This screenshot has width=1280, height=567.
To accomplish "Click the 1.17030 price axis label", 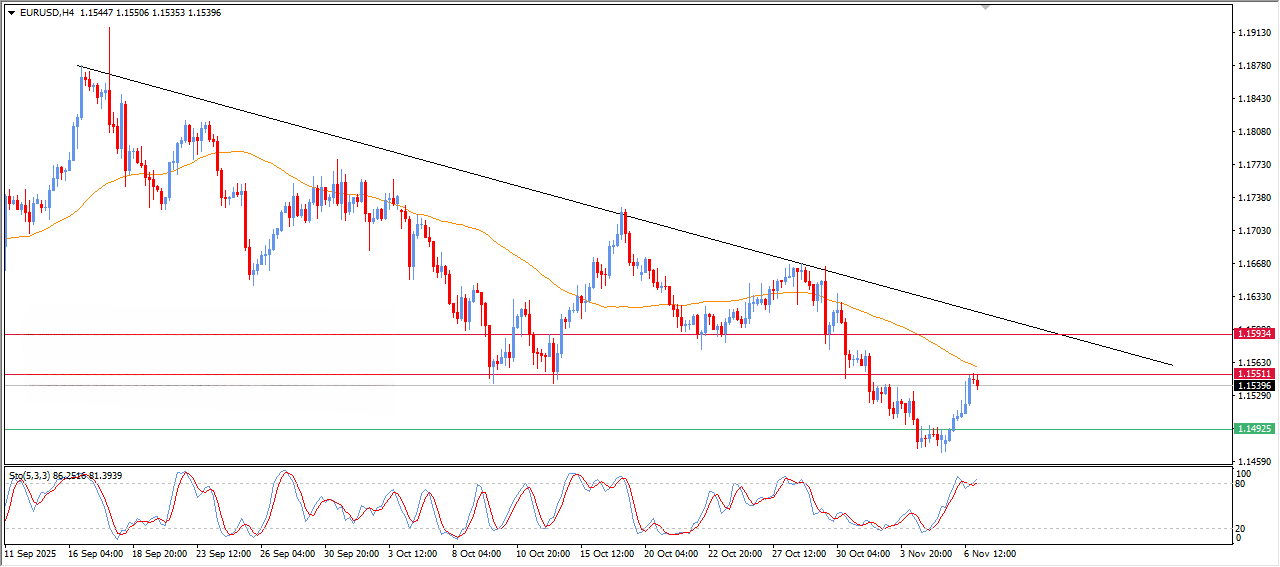I will (x=1254, y=231).
